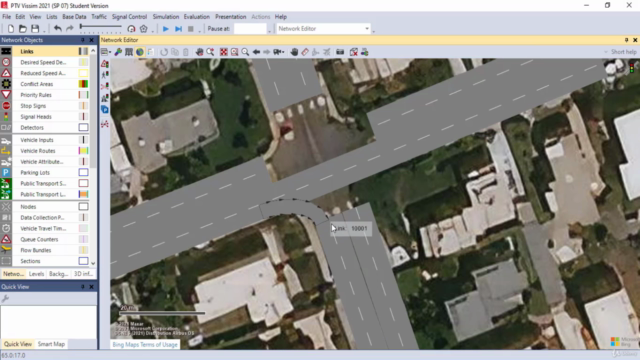This screenshot has height=360, width=640.
Task: Toggle Conflict Areas visibility swatch
Action: 83,84
